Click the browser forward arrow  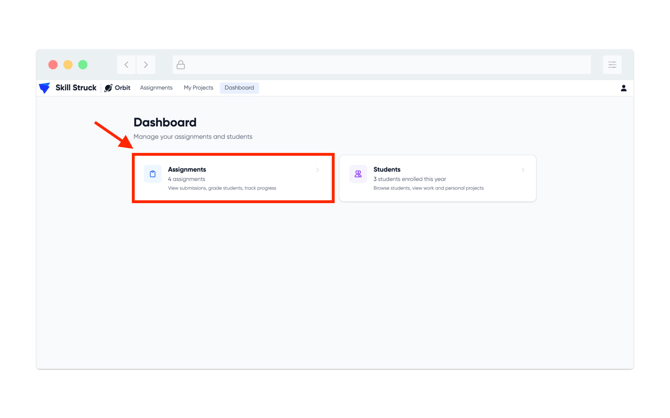pyautogui.click(x=146, y=65)
